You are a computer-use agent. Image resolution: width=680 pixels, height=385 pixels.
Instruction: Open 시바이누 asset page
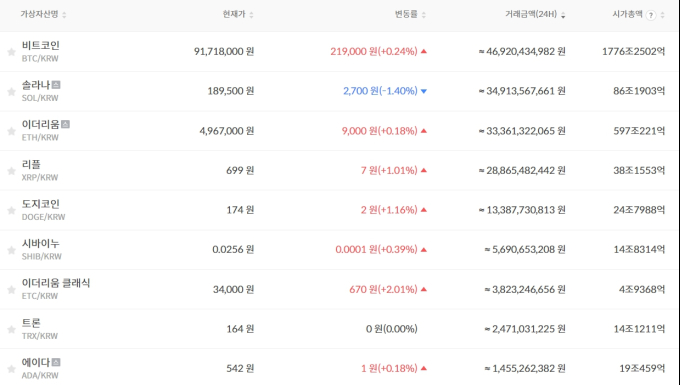(x=41, y=244)
